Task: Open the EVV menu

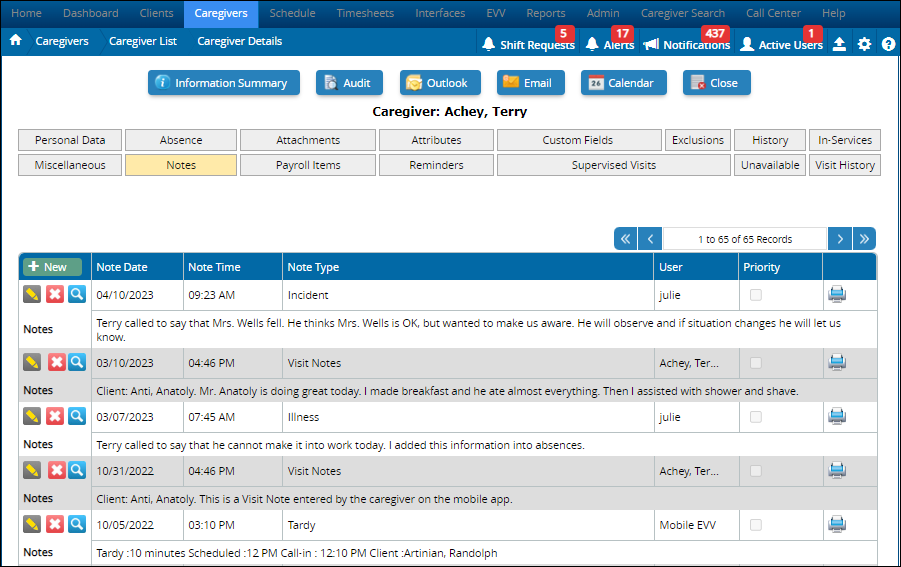Action: point(496,13)
